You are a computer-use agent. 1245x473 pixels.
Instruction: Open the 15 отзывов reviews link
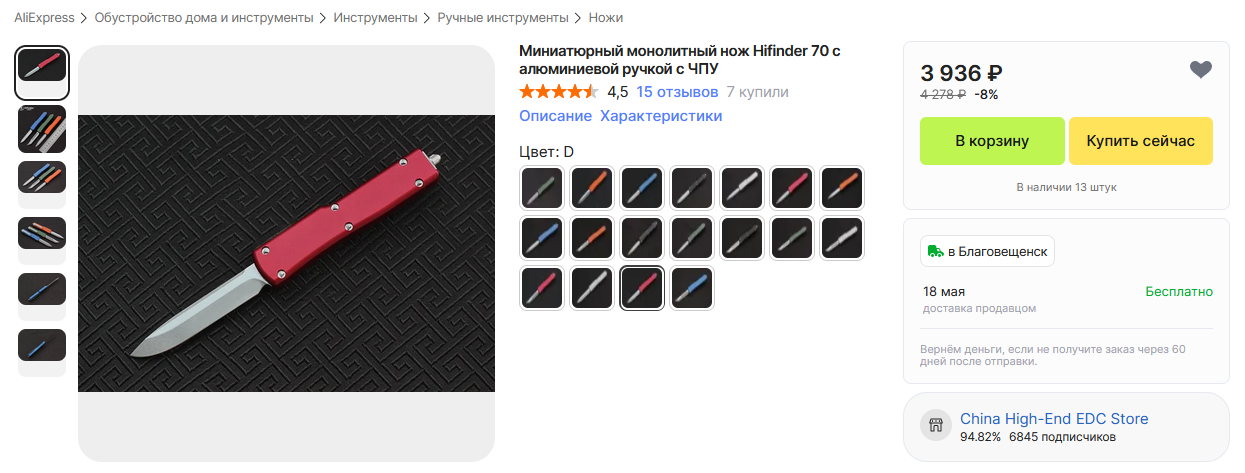click(x=677, y=92)
